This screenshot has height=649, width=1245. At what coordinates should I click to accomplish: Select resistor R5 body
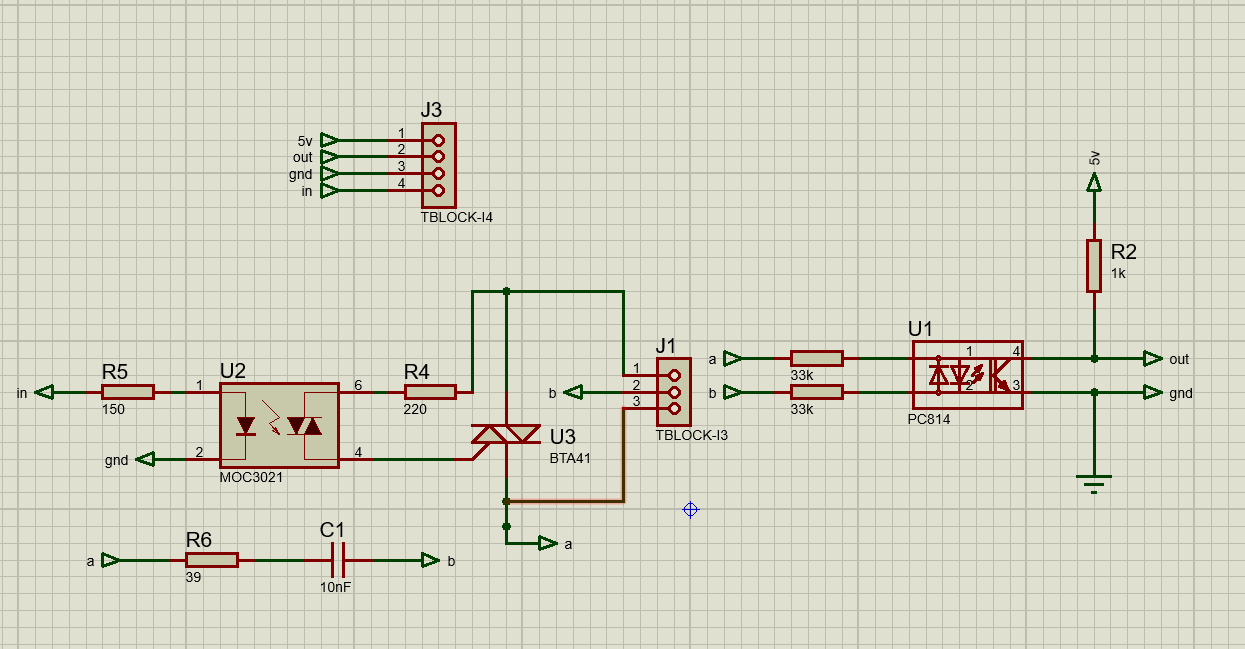(x=128, y=392)
